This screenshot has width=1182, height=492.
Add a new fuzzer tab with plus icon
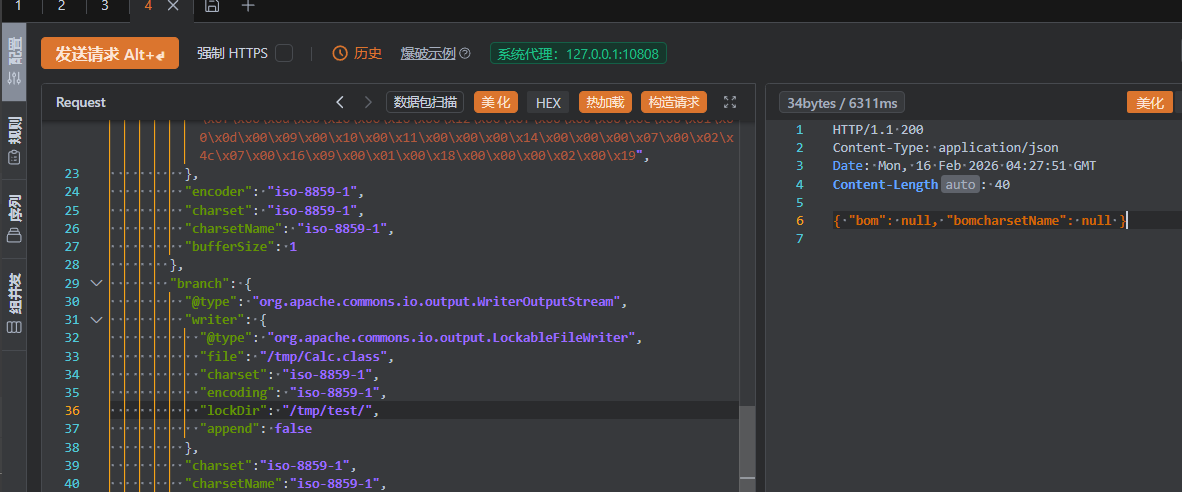(248, 6)
